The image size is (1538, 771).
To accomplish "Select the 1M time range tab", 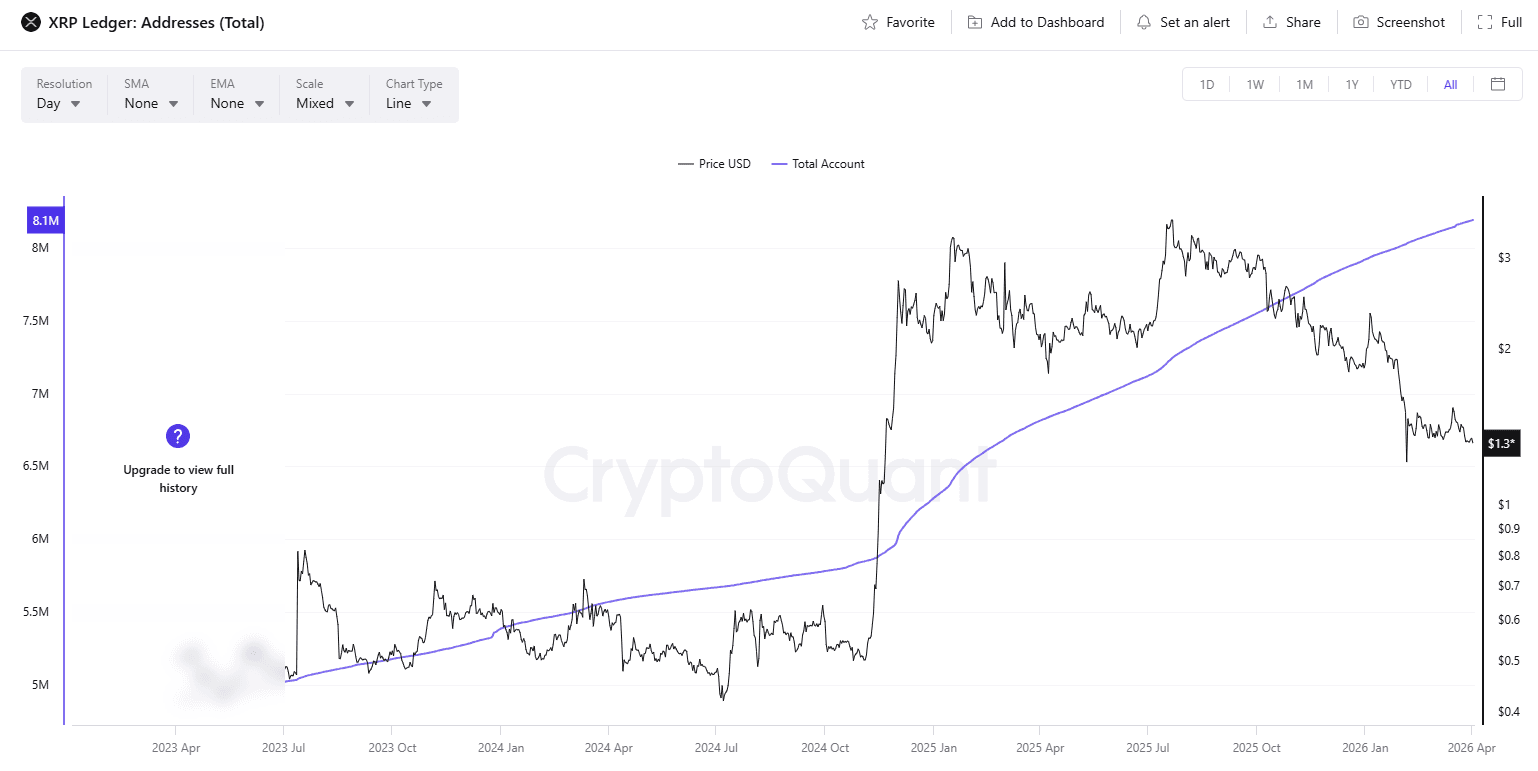I will [x=1304, y=85].
